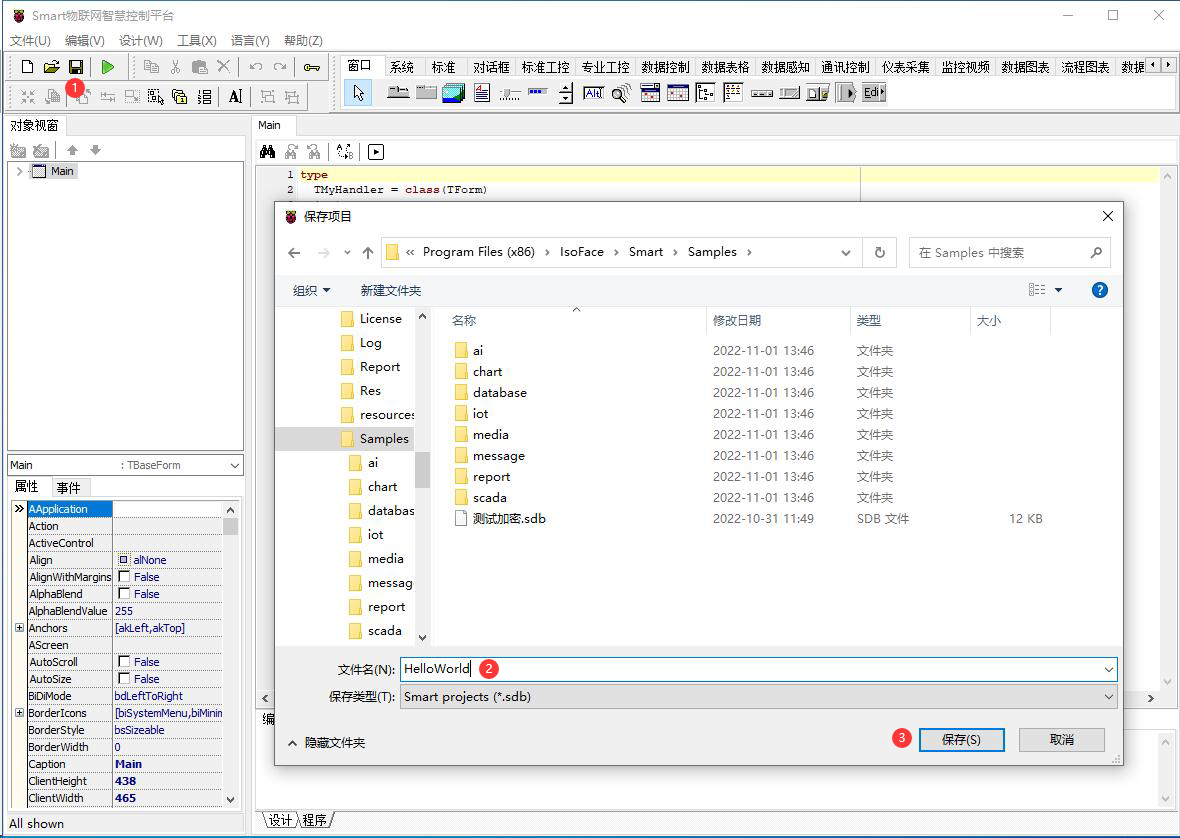Viewport: 1180px width, 838px height.
Task: Open the 工具(X) menu
Action: [x=196, y=41]
